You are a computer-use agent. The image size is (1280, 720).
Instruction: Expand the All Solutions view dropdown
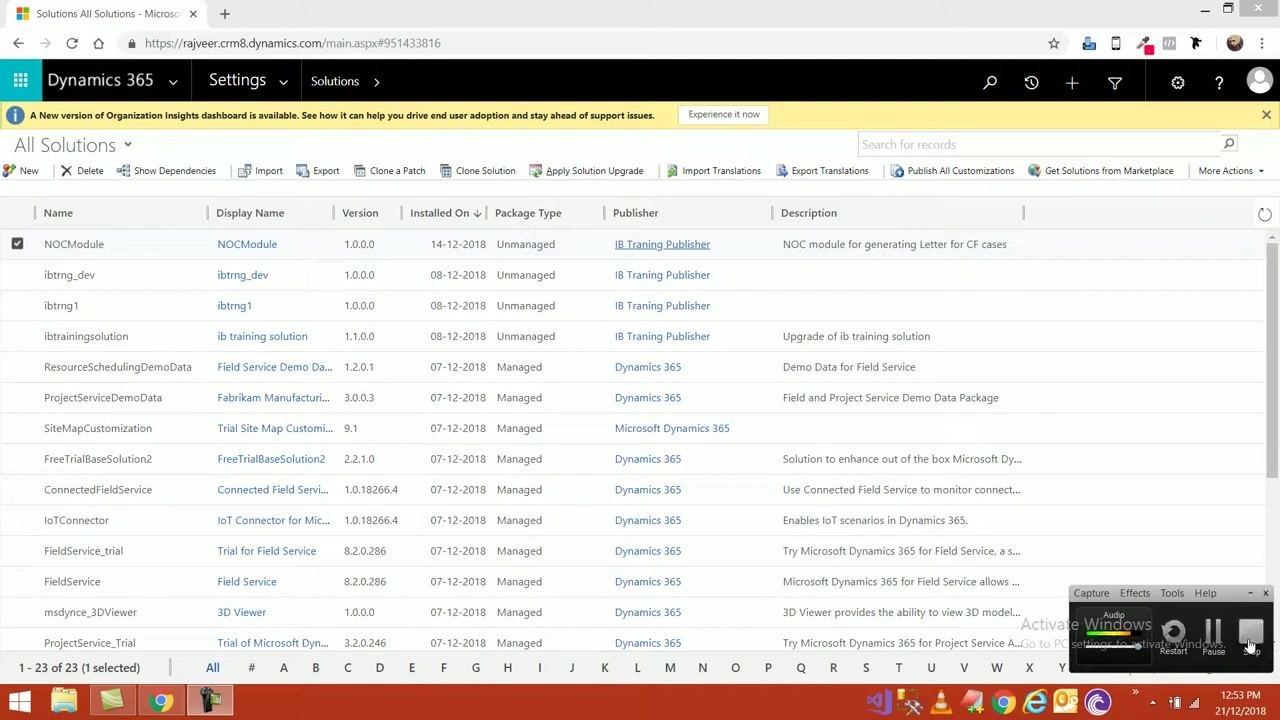tap(128, 145)
